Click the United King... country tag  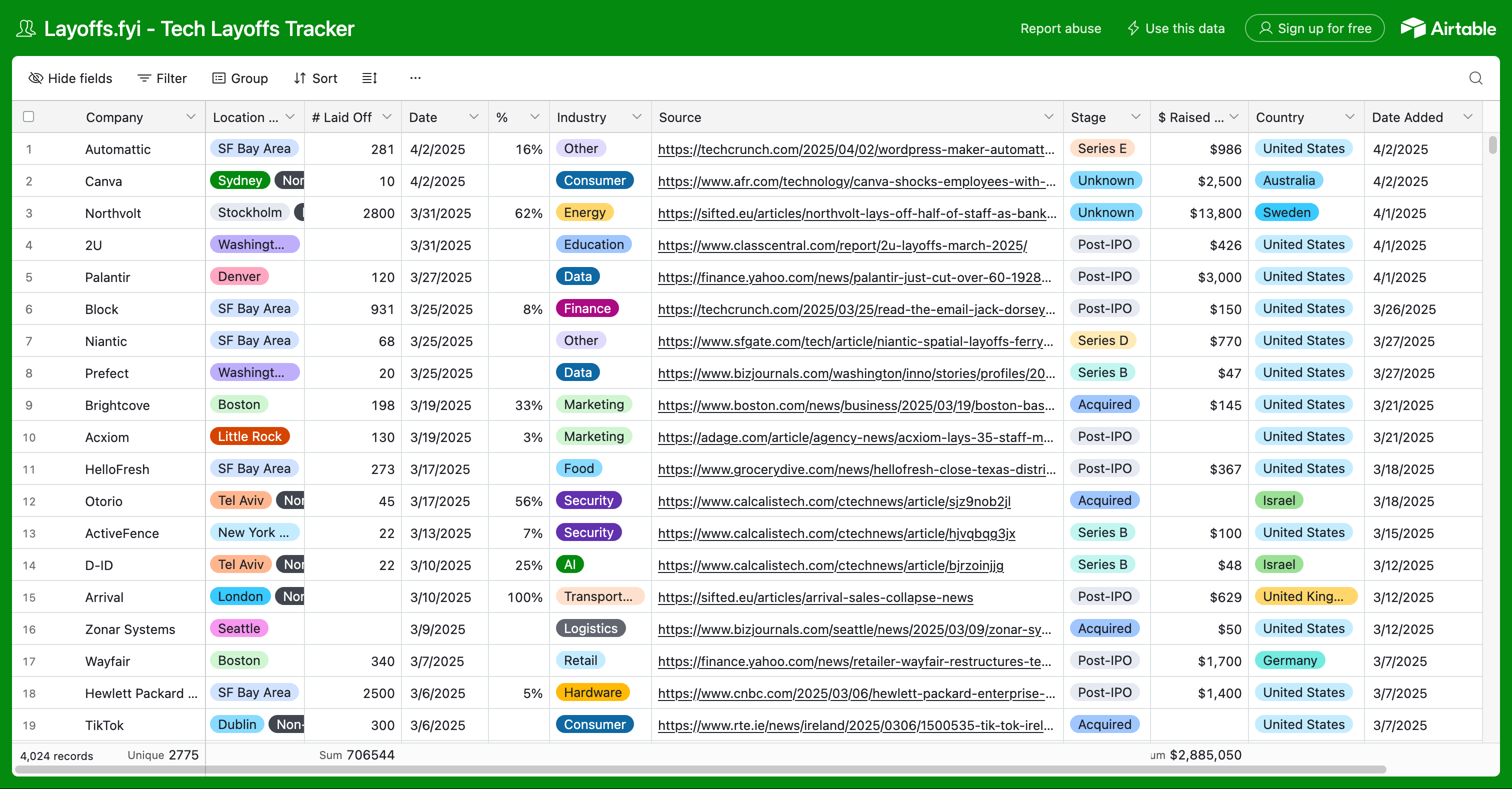[x=1305, y=596]
